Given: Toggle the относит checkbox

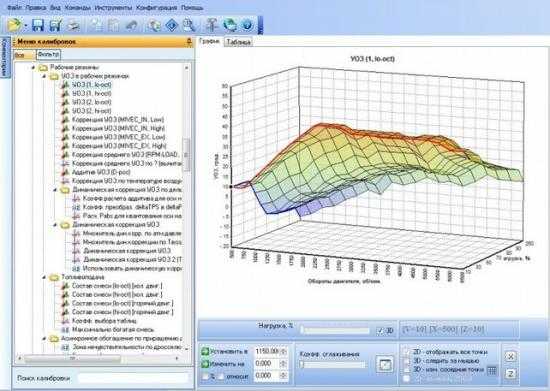Looking at the screenshot, I should 221,376.
